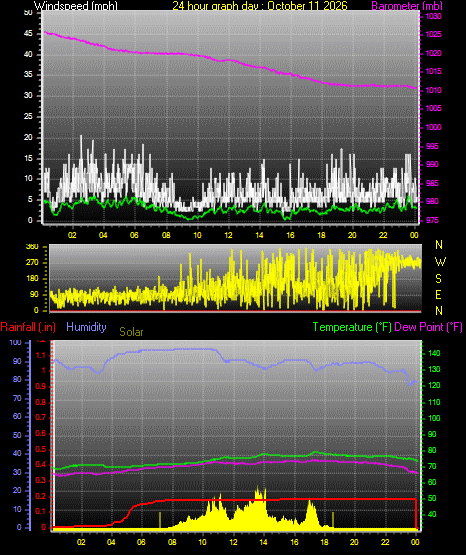Click the 110 value on temperature axis
This screenshot has height=555, width=466.
coord(434,402)
